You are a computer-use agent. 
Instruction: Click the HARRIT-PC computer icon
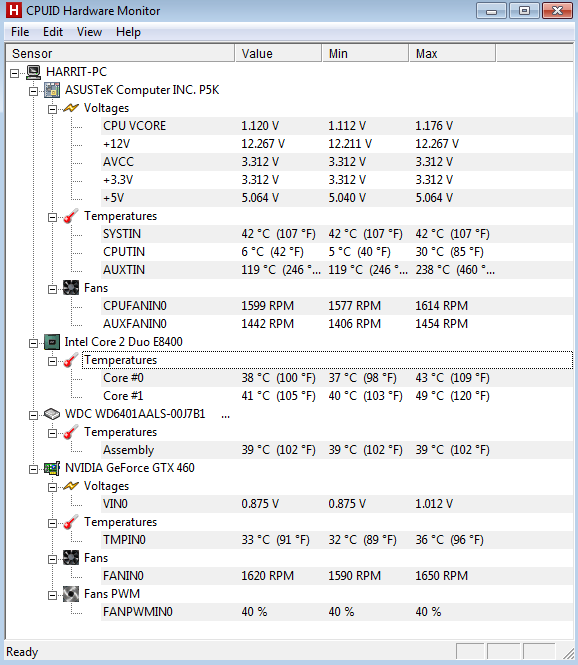[34, 72]
